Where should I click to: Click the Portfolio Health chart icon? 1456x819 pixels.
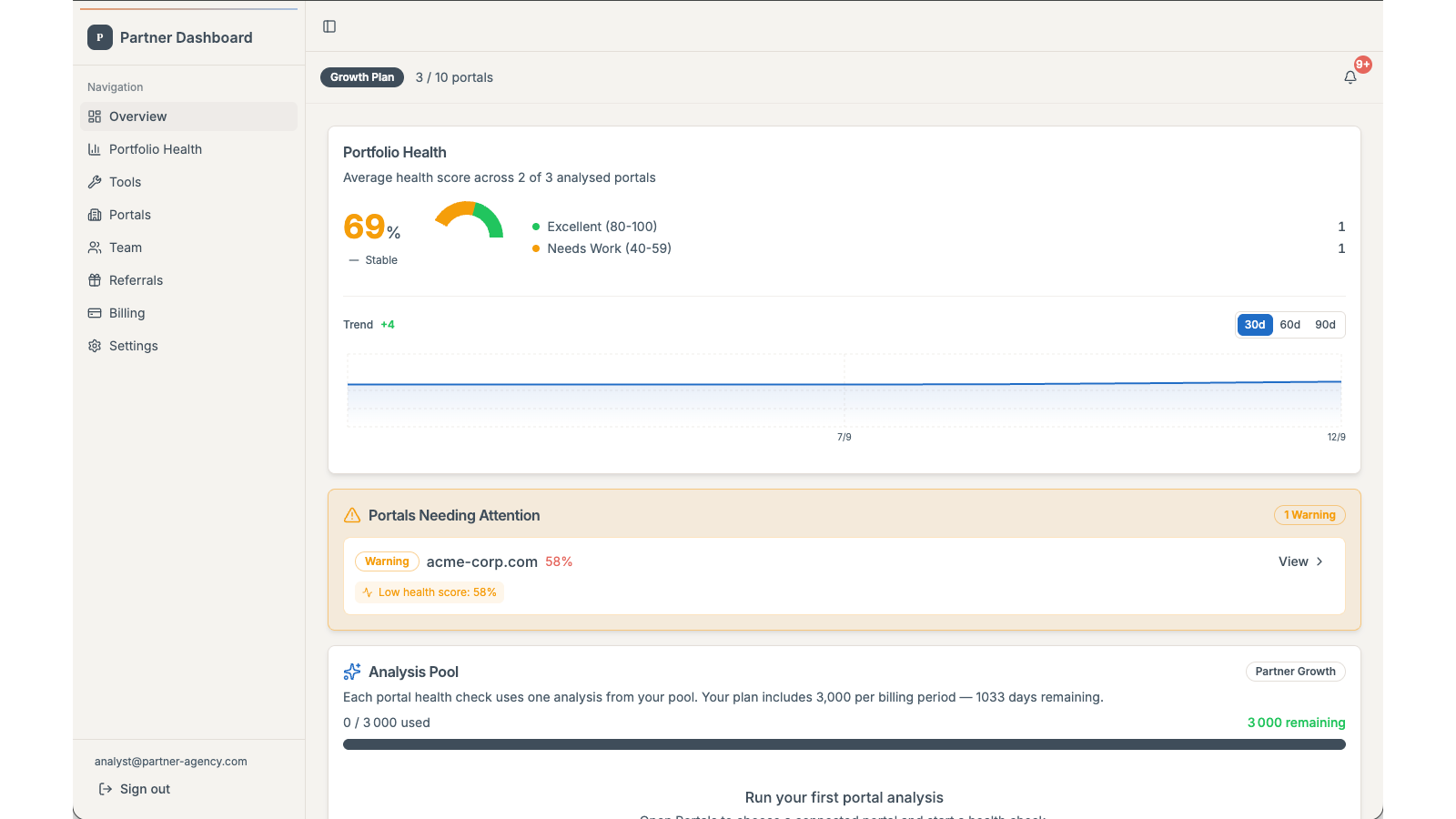tap(95, 149)
